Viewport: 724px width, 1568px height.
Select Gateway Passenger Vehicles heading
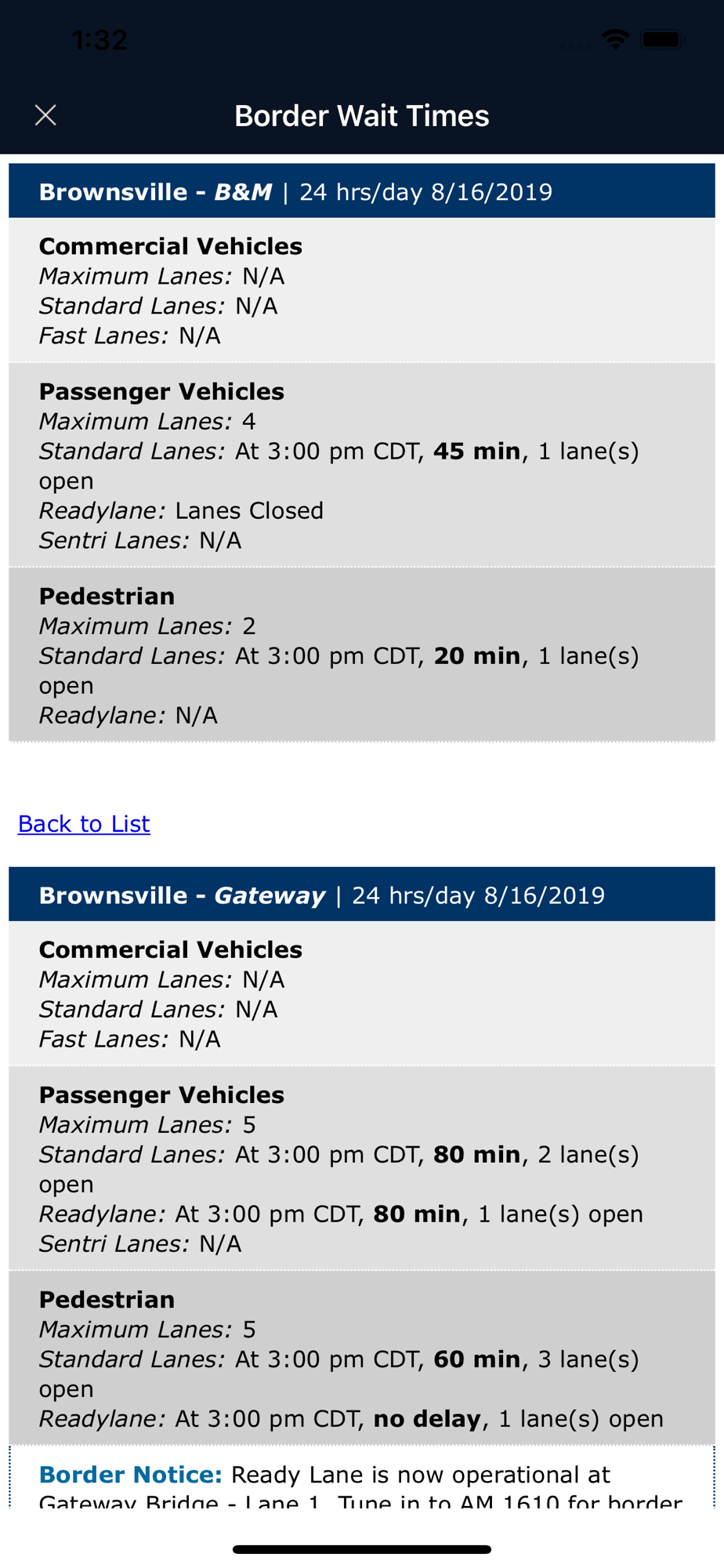coord(161,1094)
